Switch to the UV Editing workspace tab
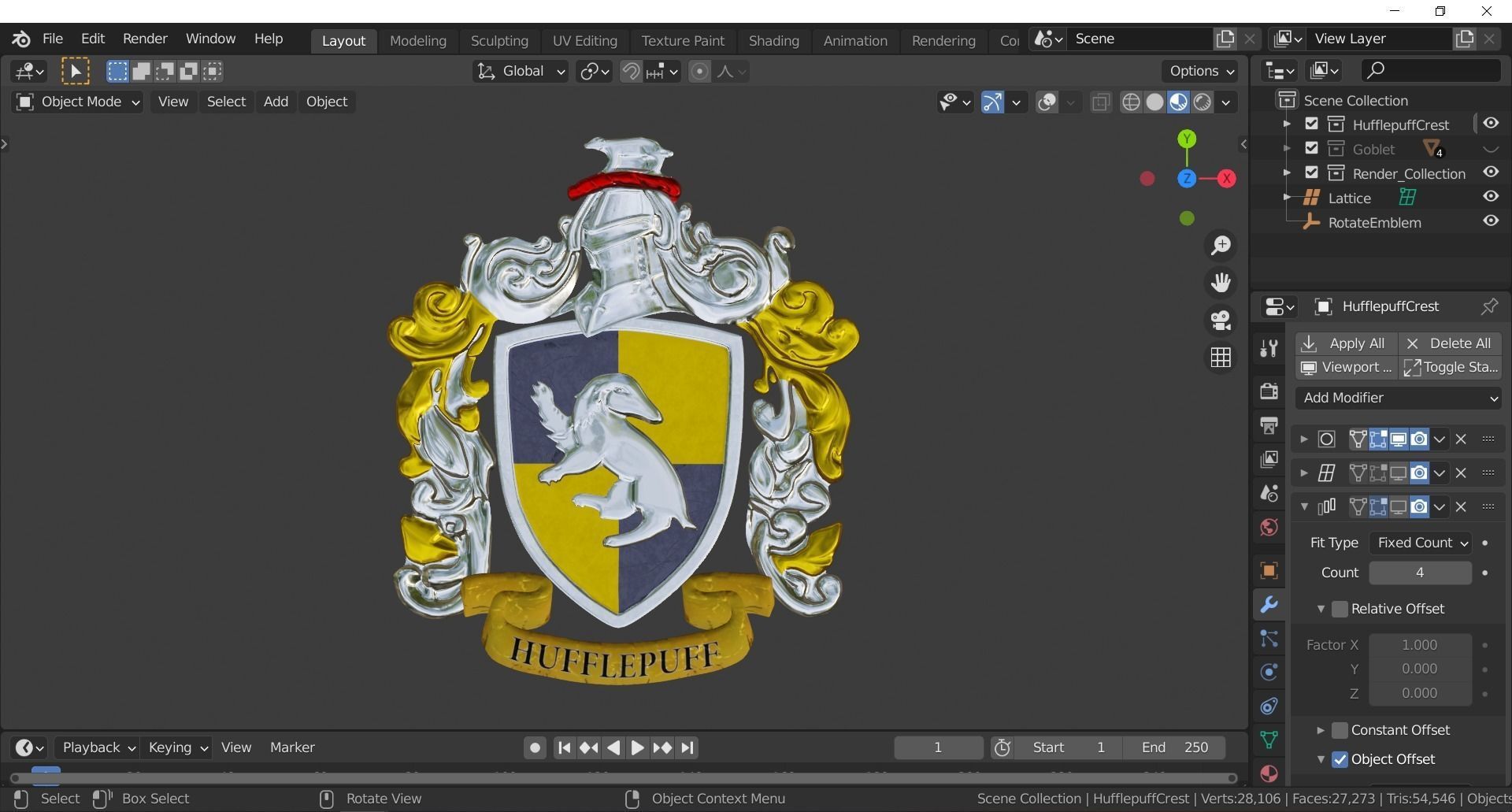The height and width of the screenshot is (812, 1512). [584, 40]
